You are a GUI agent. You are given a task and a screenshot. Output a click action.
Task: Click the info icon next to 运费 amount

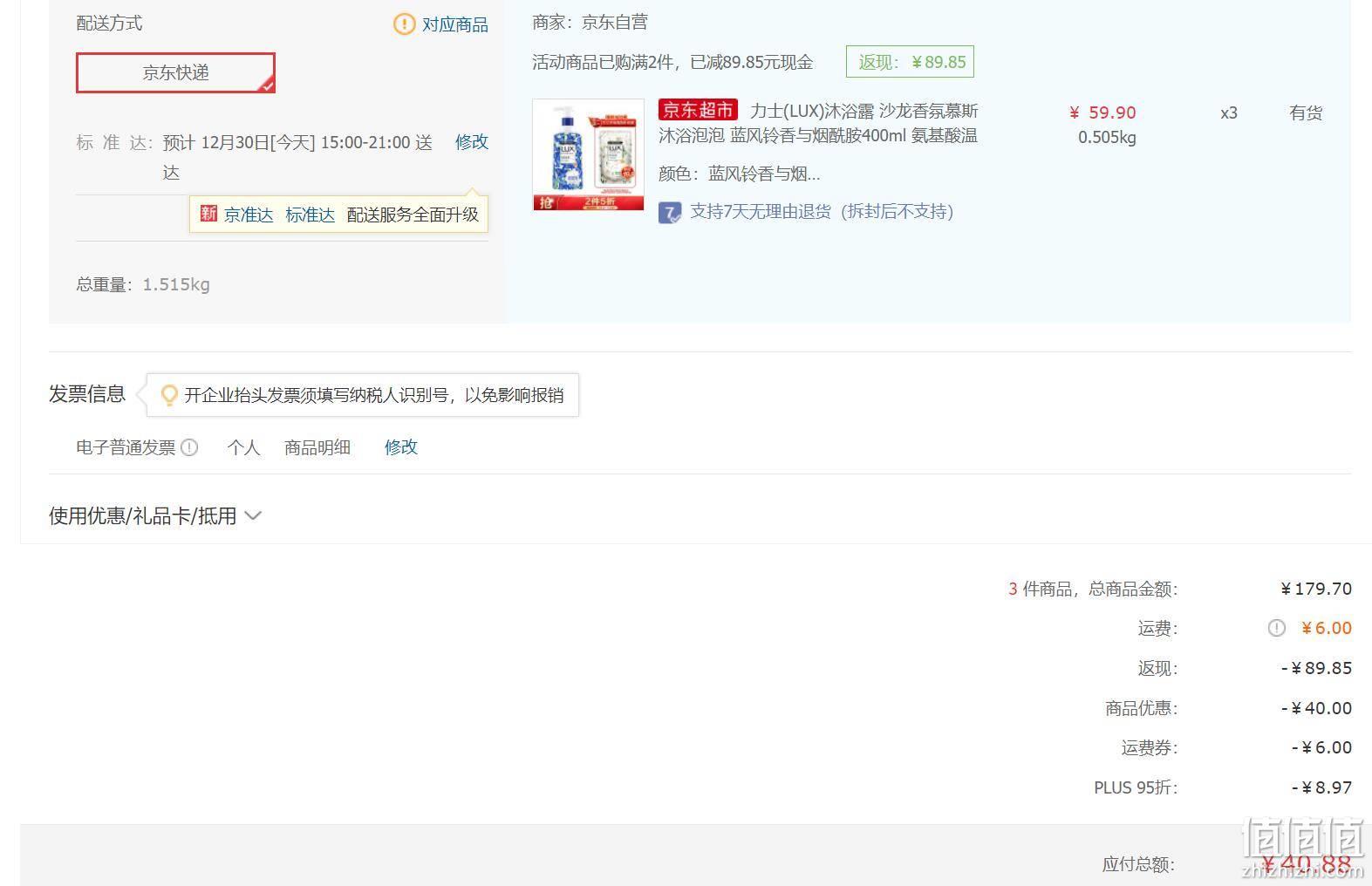coord(1276,628)
